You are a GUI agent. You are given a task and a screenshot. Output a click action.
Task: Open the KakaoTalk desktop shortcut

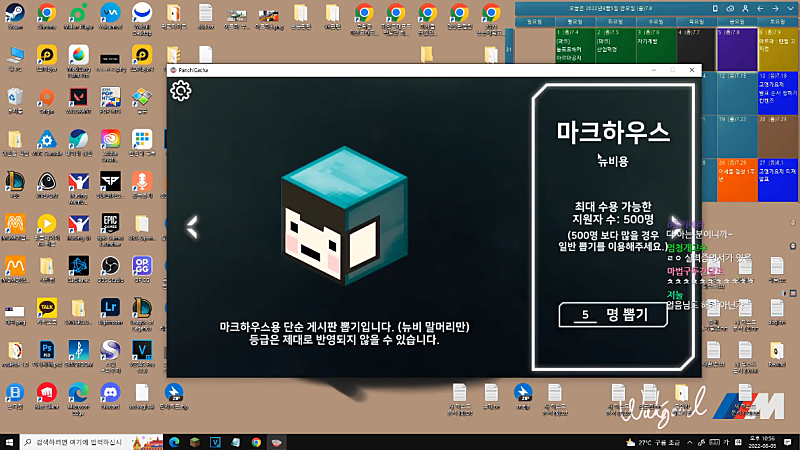pyautogui.click(x=46, y=312)
